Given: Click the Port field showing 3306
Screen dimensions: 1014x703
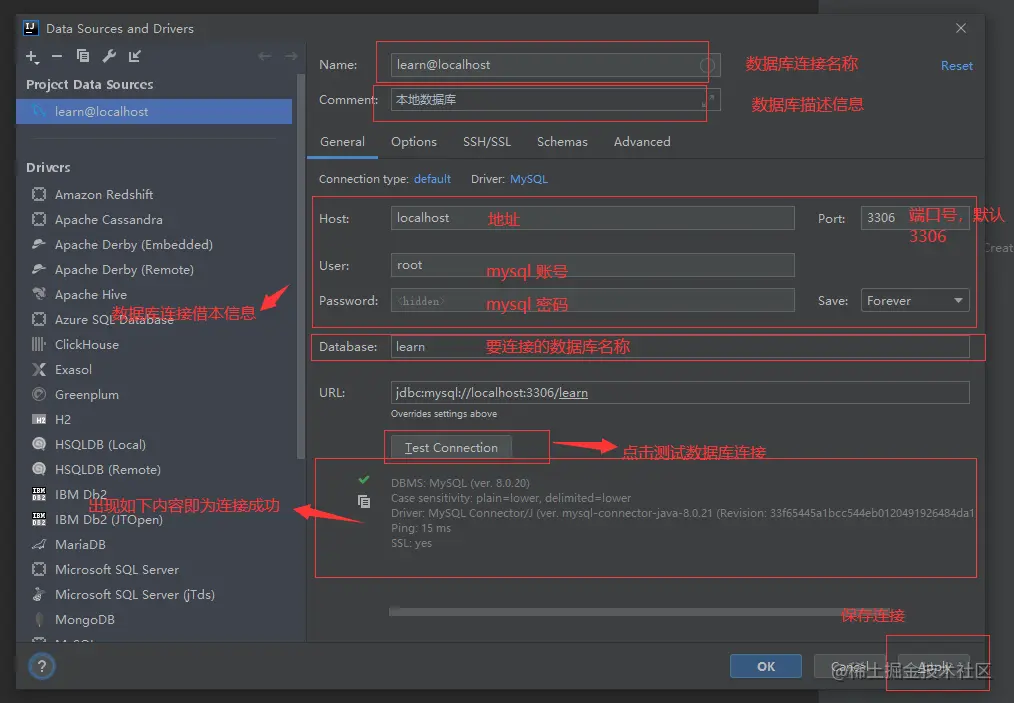Looking at the screenshot, I should 914,218.
